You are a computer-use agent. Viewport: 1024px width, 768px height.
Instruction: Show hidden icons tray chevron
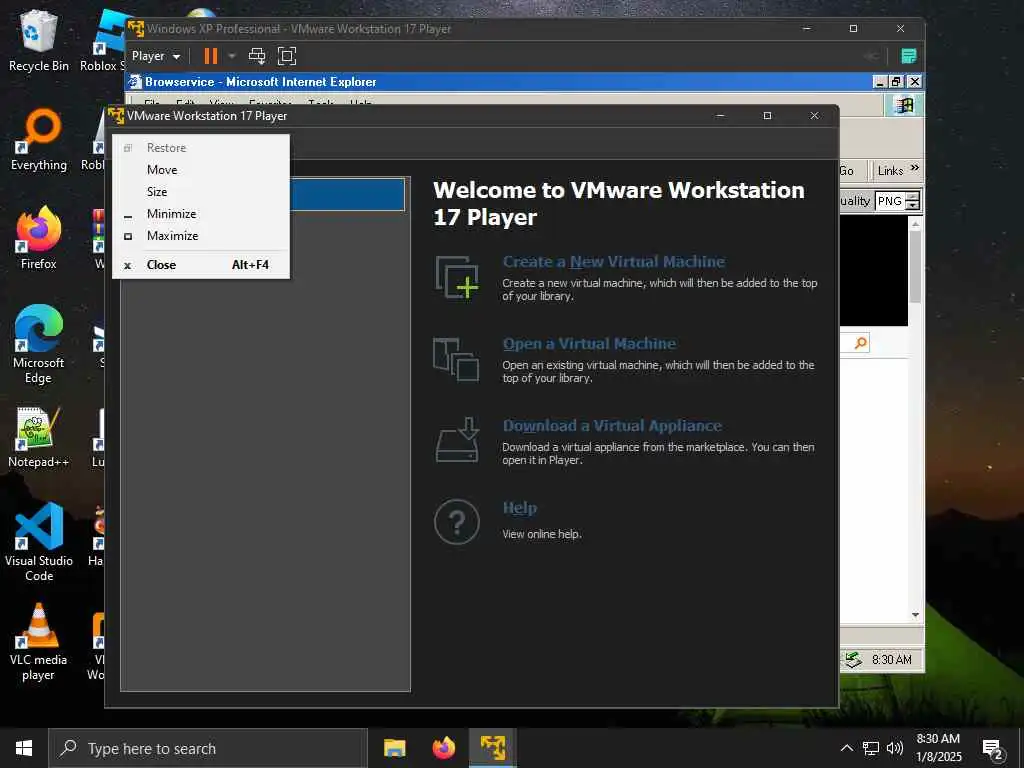click(846, 748)
